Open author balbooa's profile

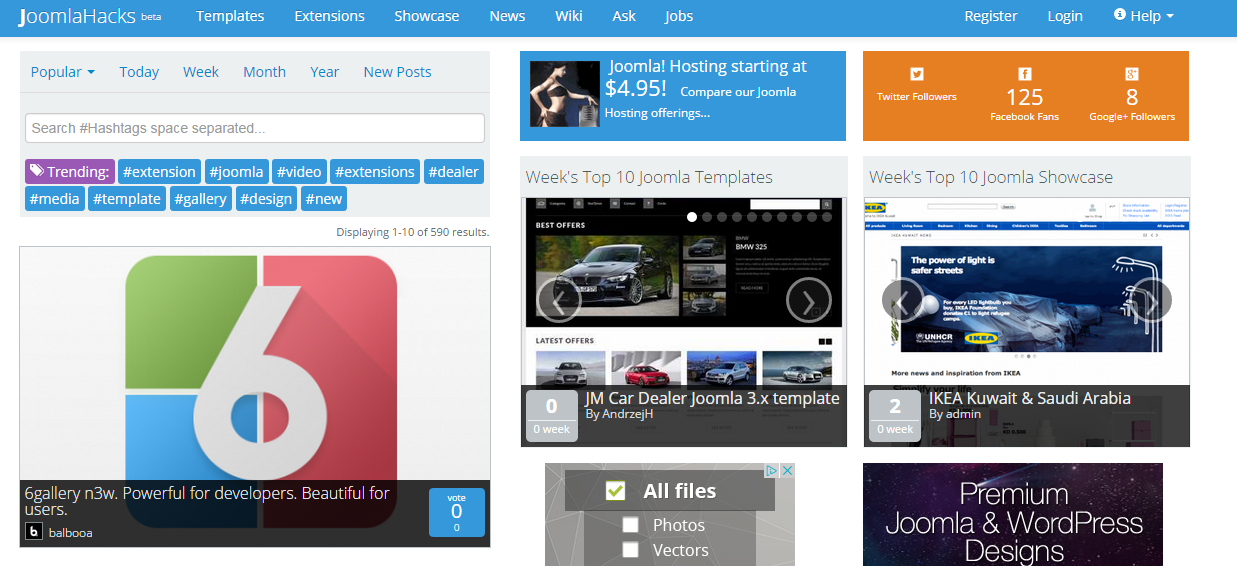coord(70,532)
